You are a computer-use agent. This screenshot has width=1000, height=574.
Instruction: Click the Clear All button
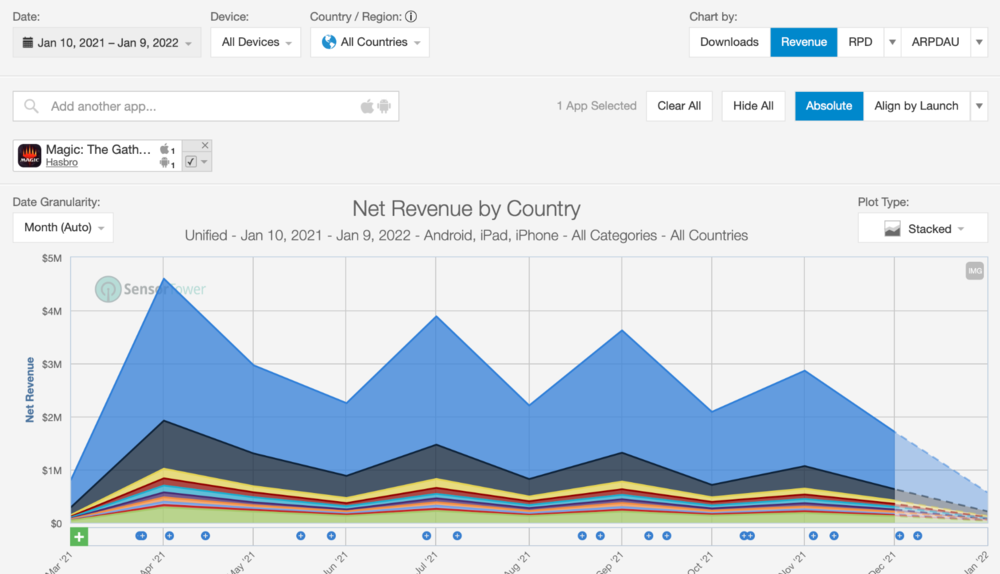(x=679, y=106)
